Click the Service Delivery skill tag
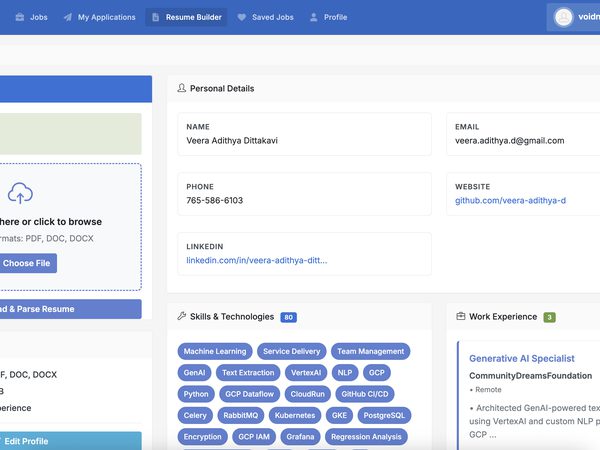The width and height of the screenshot is (600, 450). click(x=292, y=351)
